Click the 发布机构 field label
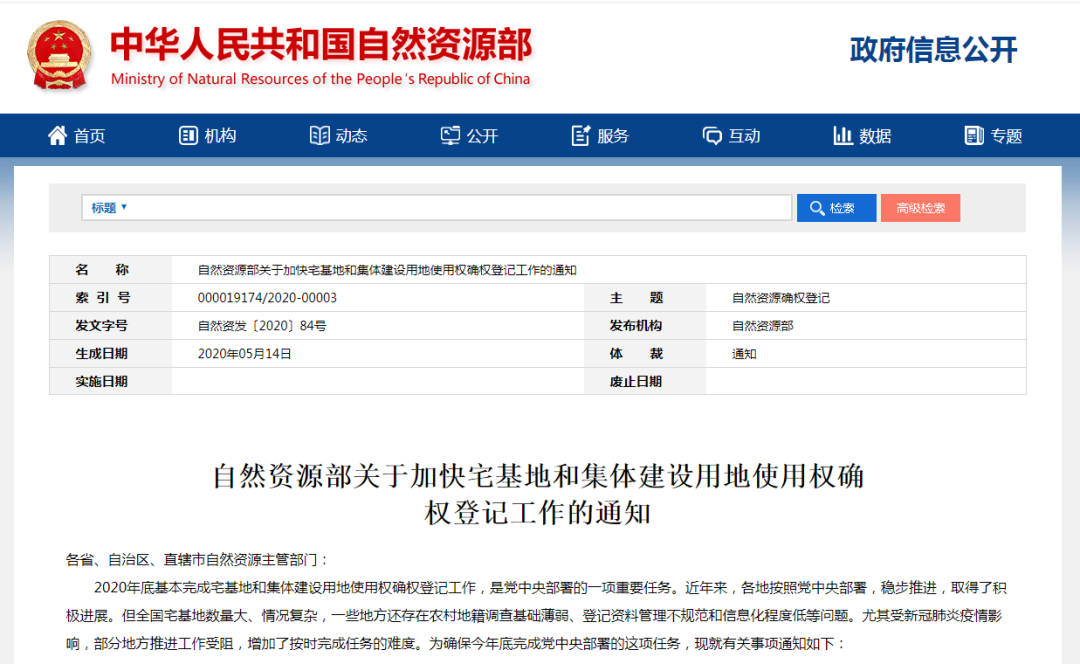Image resolution: width=1080 pixels, height=664 pixels. 636,326
